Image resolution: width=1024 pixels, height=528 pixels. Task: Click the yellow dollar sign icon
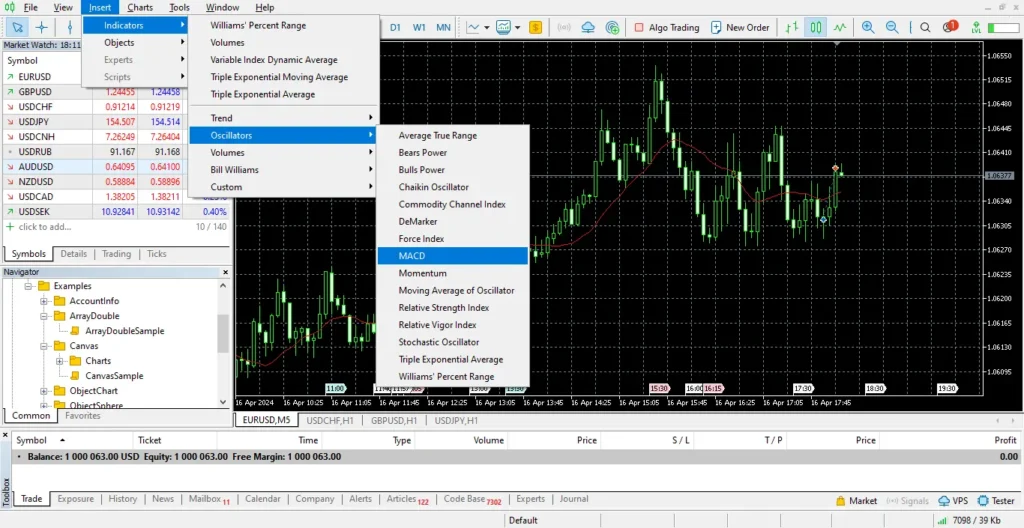536,27
